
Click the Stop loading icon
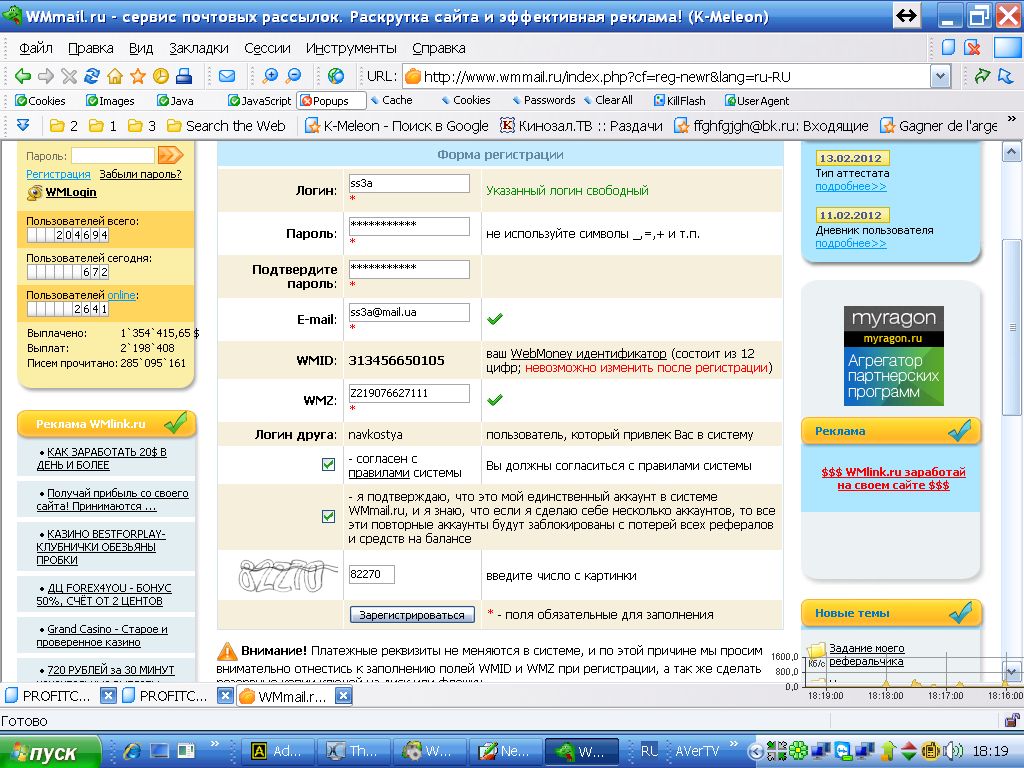tap(69, 76)
